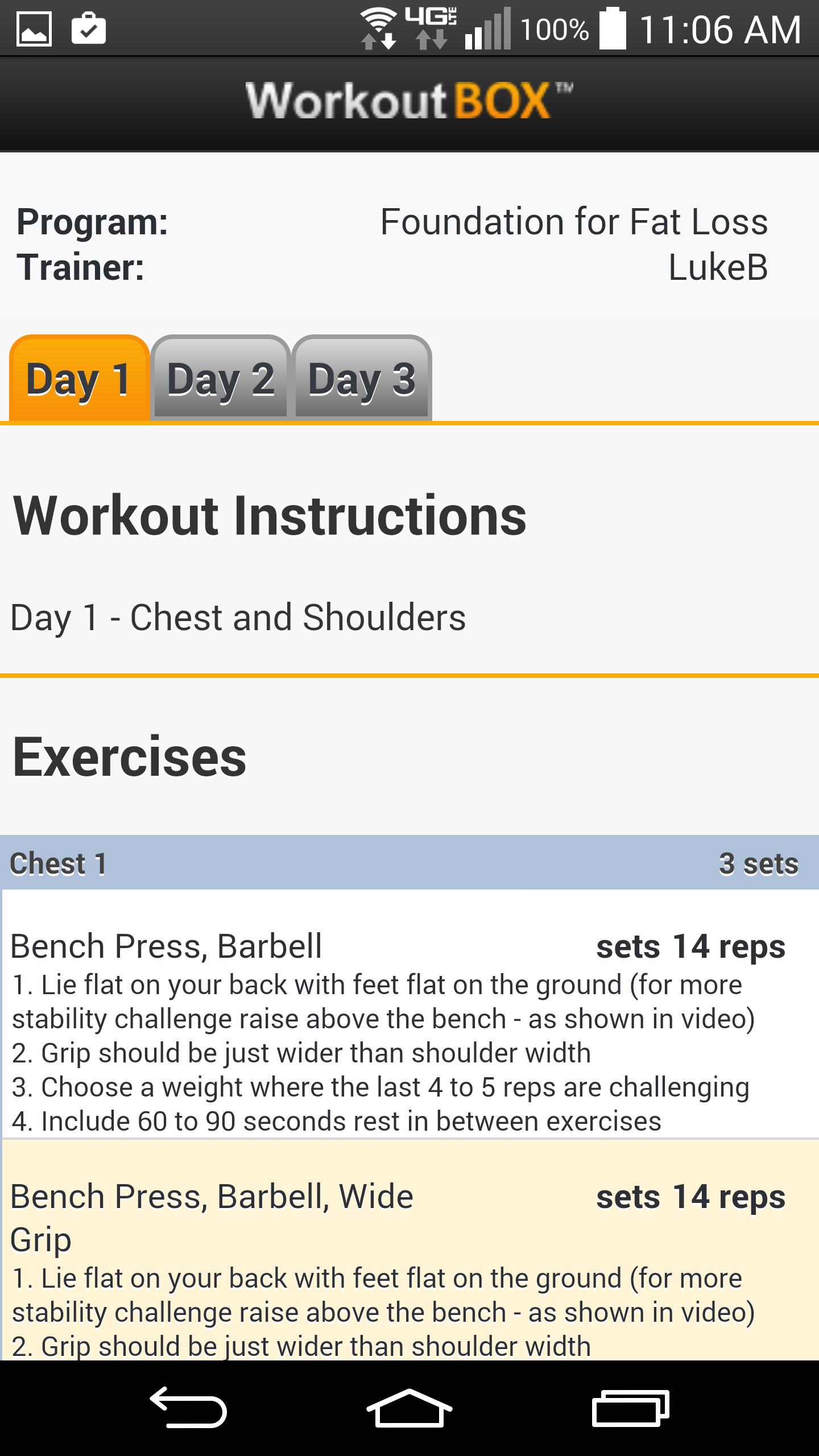Tap the Wi-Fi status icon
The image size is (819, 1456).
(x=378, y=30)
